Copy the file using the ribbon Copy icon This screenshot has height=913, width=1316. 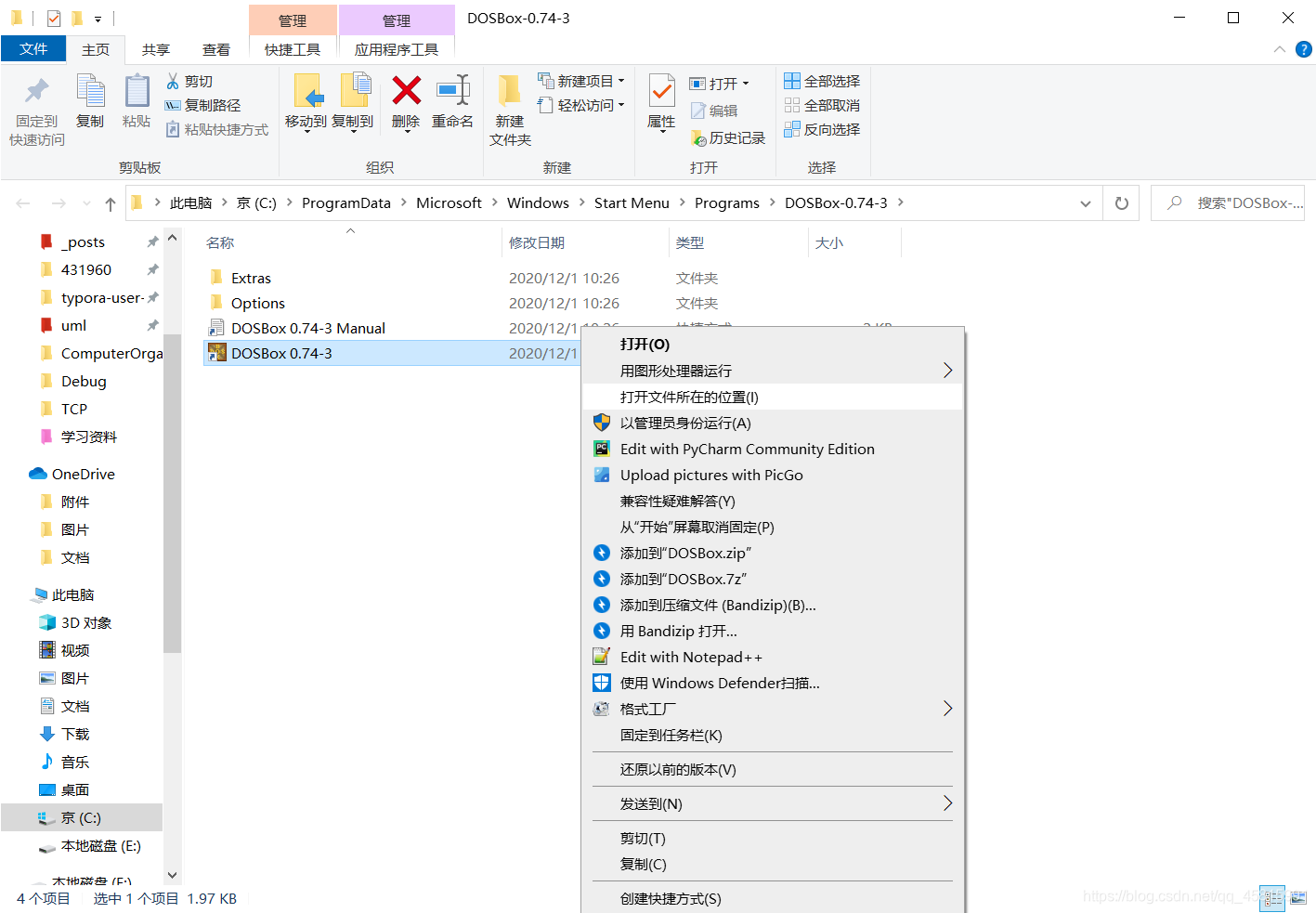pyautogui.click(x=90, y=102)
